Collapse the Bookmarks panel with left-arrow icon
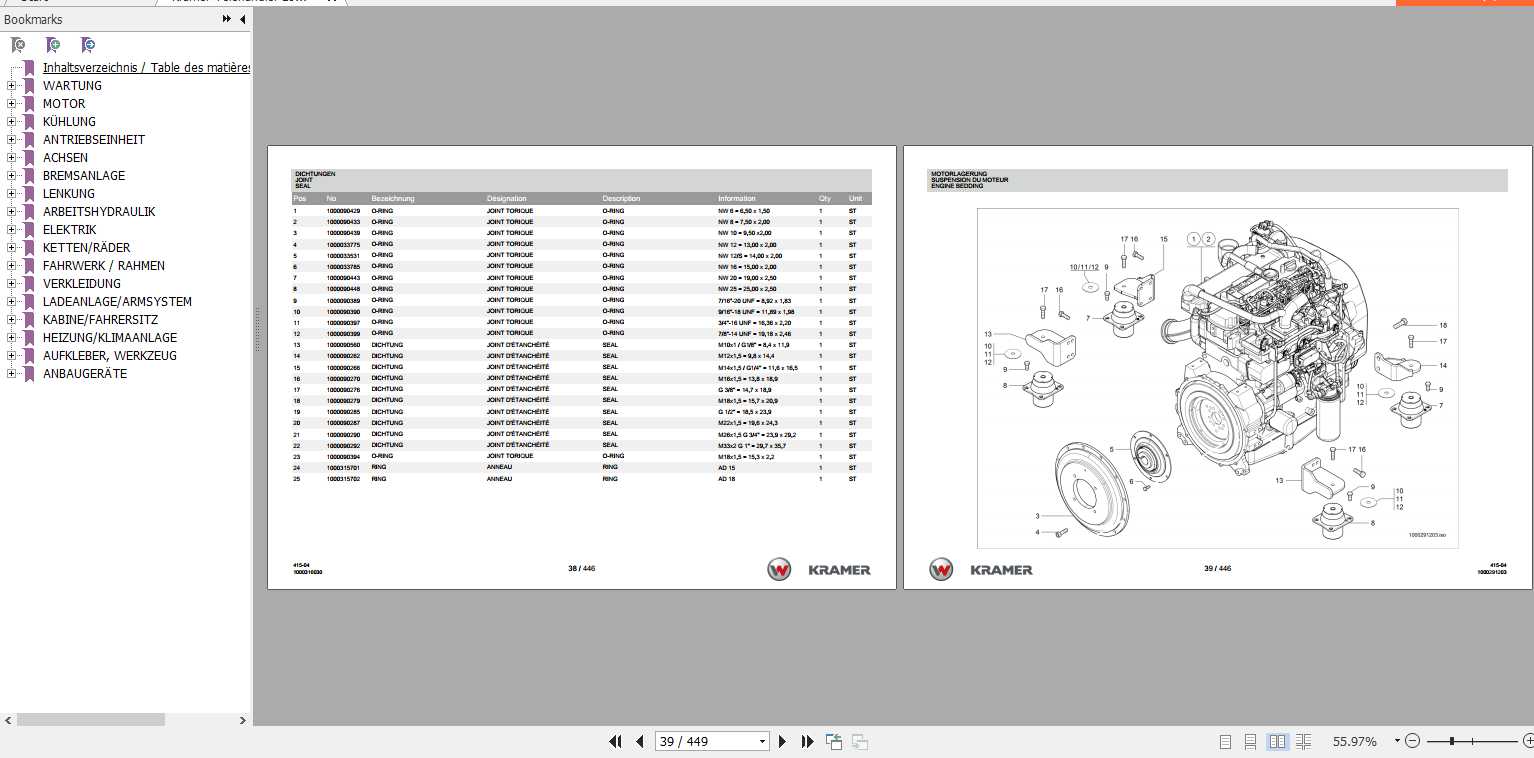The image size is (1534, 758). click(x=242, y=19)
